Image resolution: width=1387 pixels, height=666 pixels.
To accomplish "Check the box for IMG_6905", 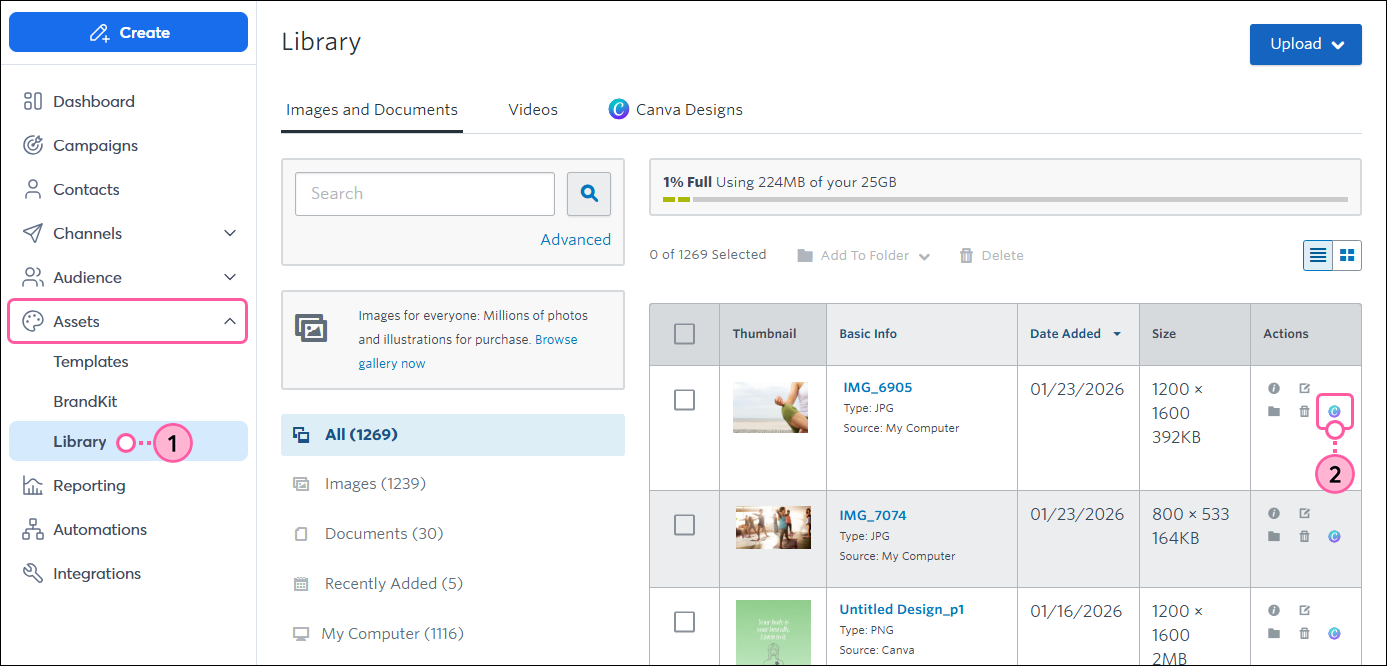I will 684,400.
